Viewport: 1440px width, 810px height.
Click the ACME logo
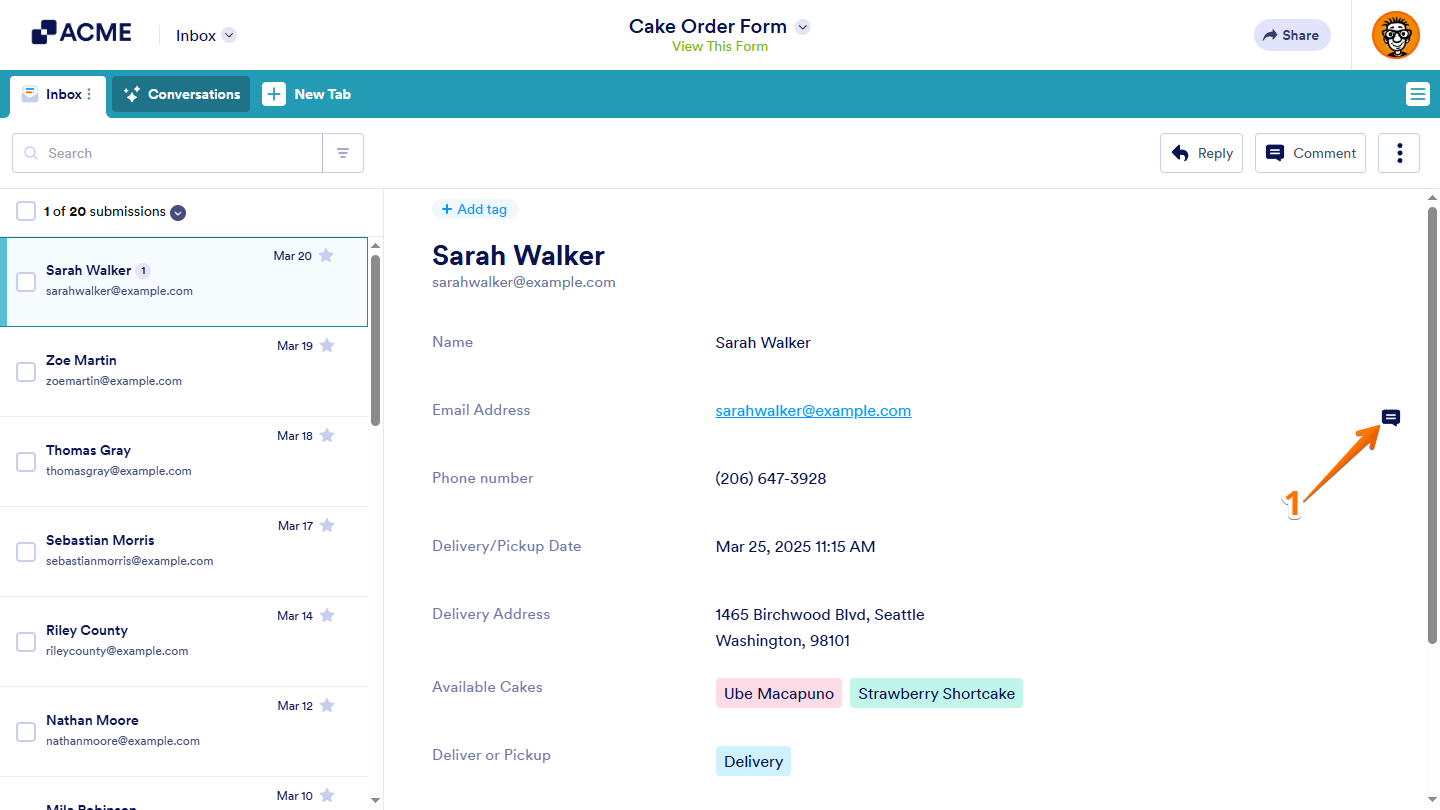click(x=81, y=31)
